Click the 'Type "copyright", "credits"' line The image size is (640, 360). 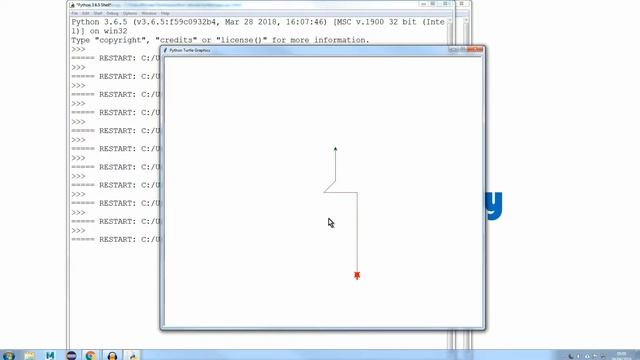220,40
